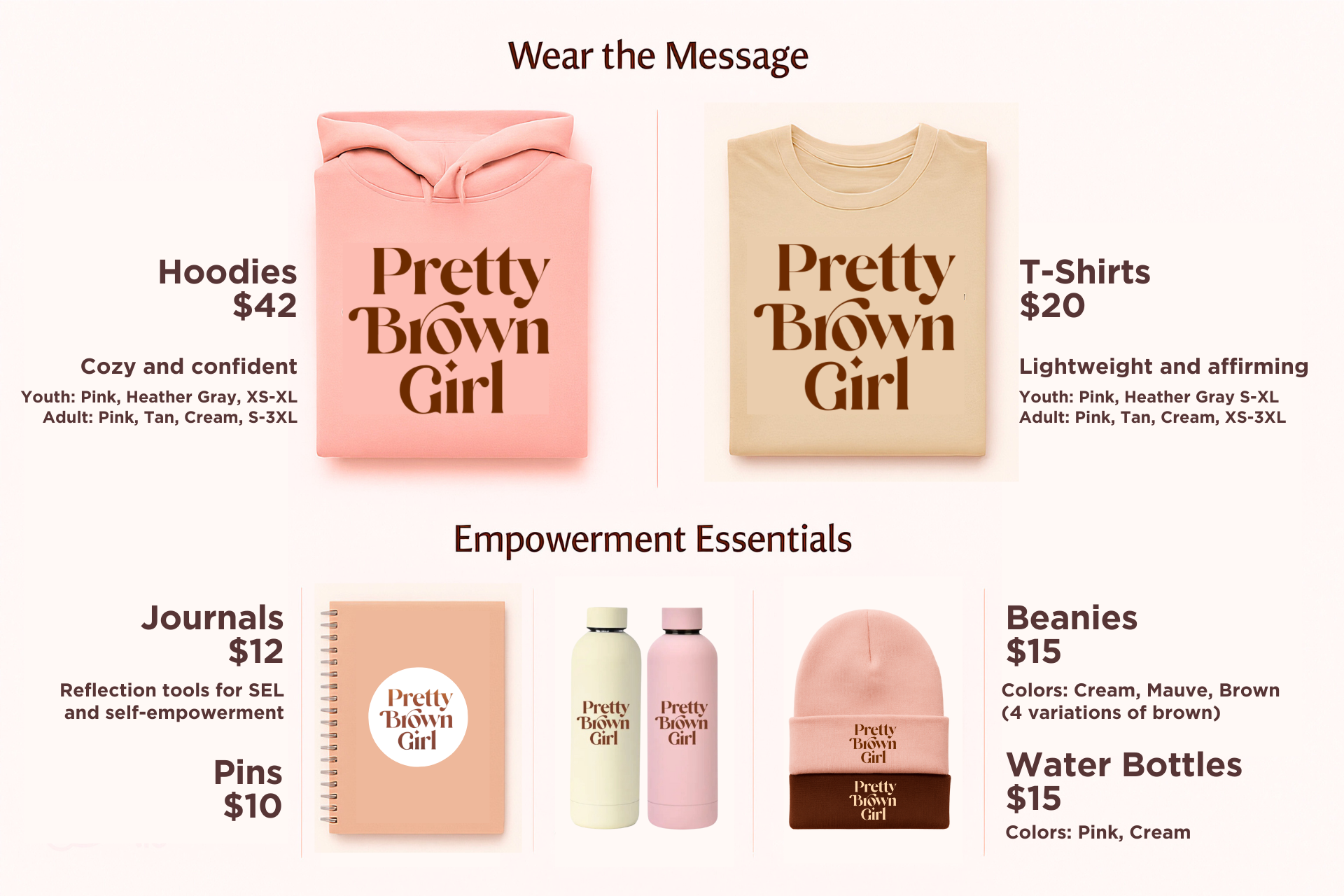Image resolution: width=1344 pixels, height=896 pixels.
Task: Click the white circular logo on journal
Action: [x=418, y=717]
